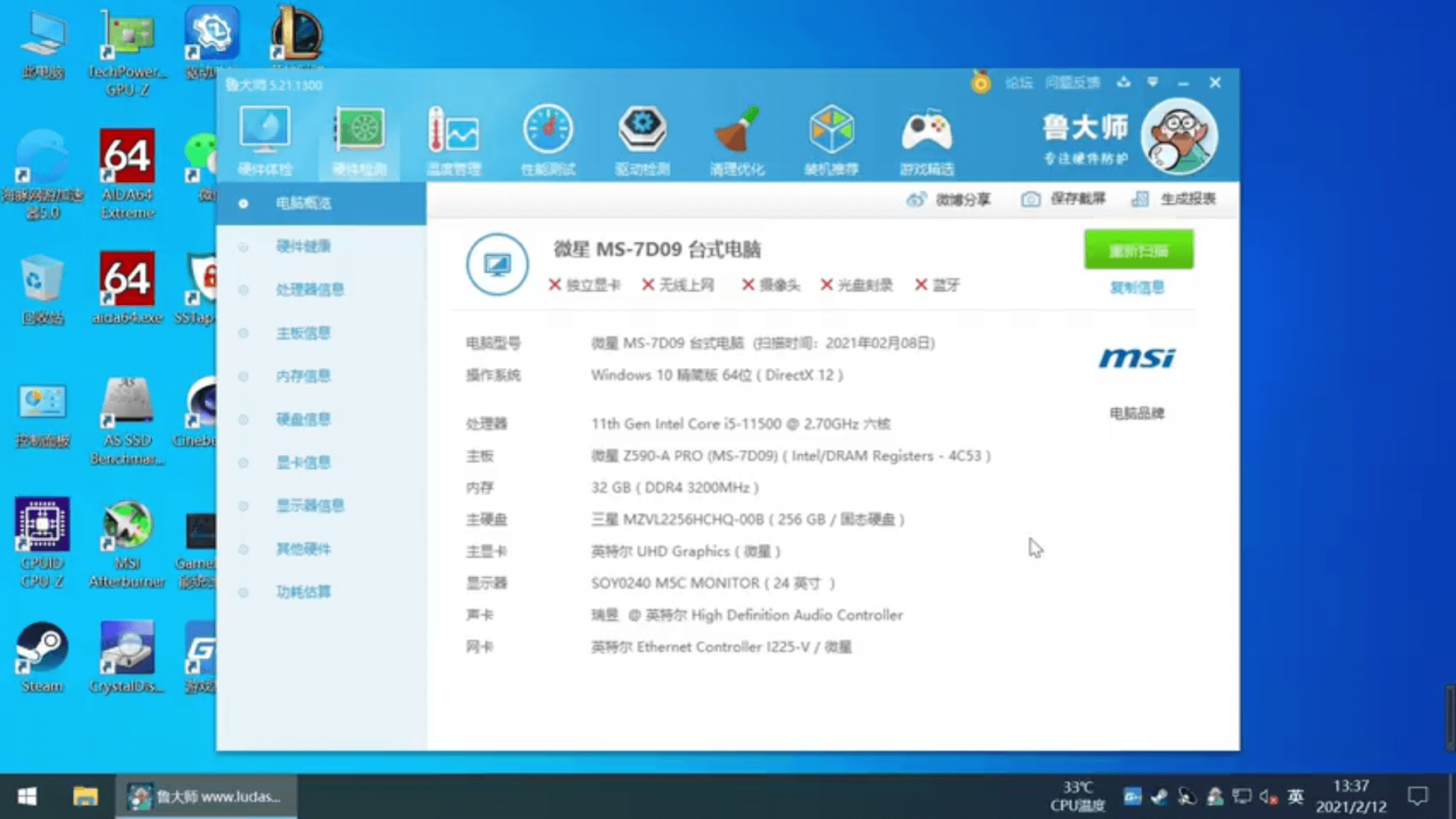
Task: Click 生成报表 to generate report
Action: [1174, 198]
